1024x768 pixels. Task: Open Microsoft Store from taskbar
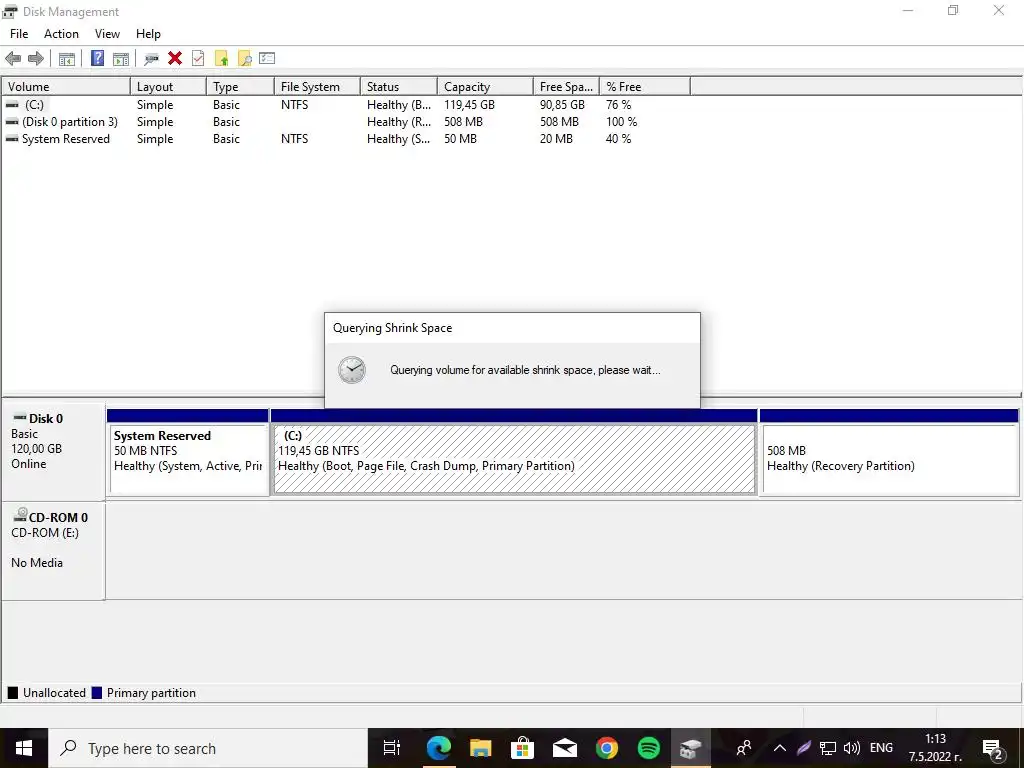coord(522,748)
